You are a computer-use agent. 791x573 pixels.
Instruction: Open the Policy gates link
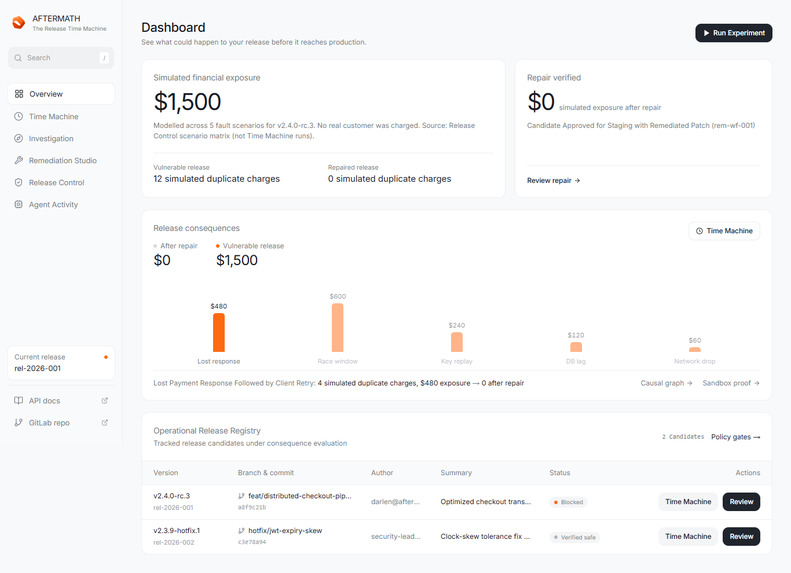736,437
